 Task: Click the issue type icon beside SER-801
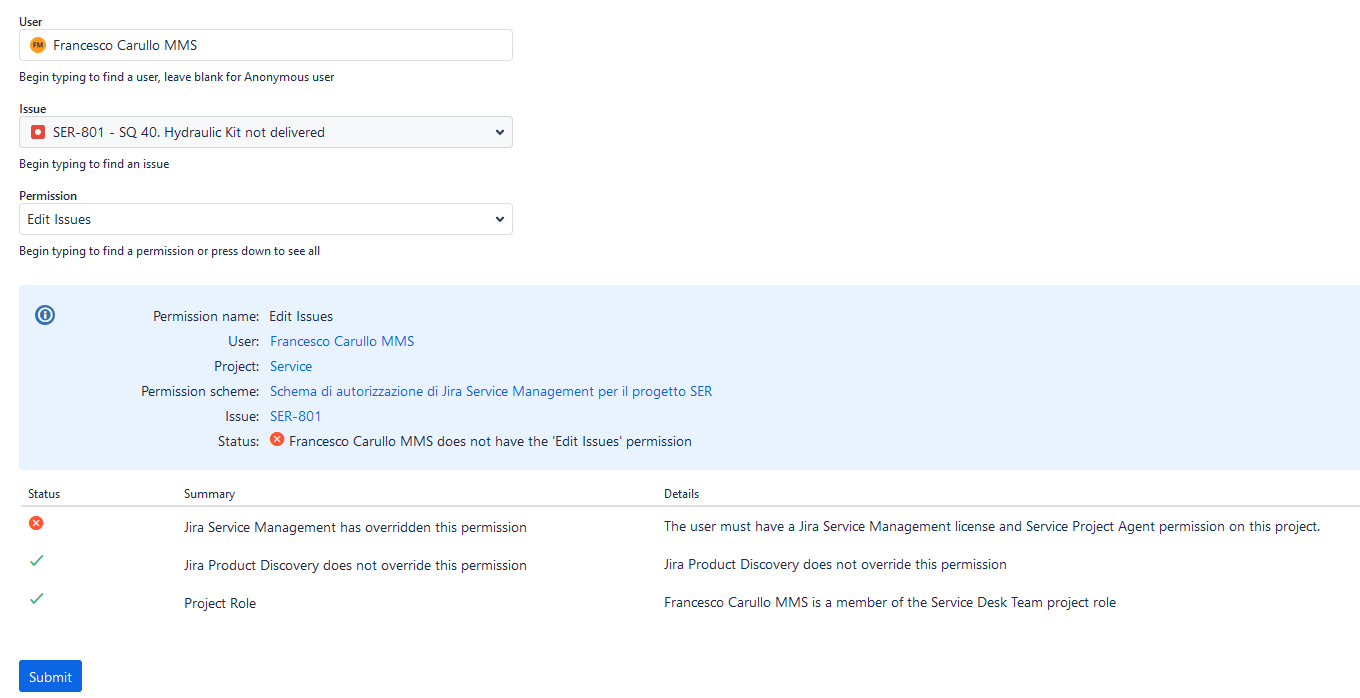coord(38,132)
